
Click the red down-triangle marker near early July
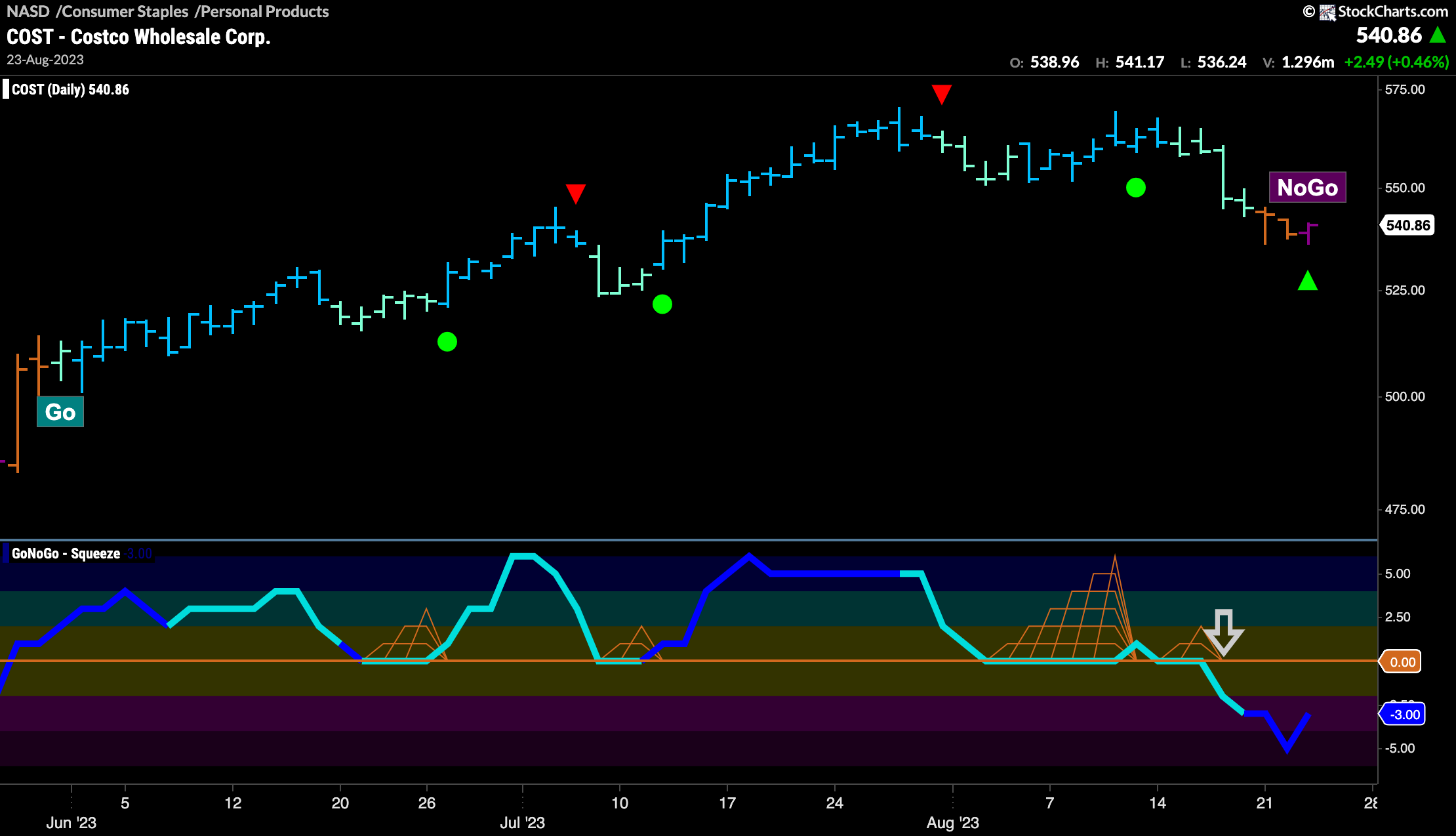[x=575, y=194]
